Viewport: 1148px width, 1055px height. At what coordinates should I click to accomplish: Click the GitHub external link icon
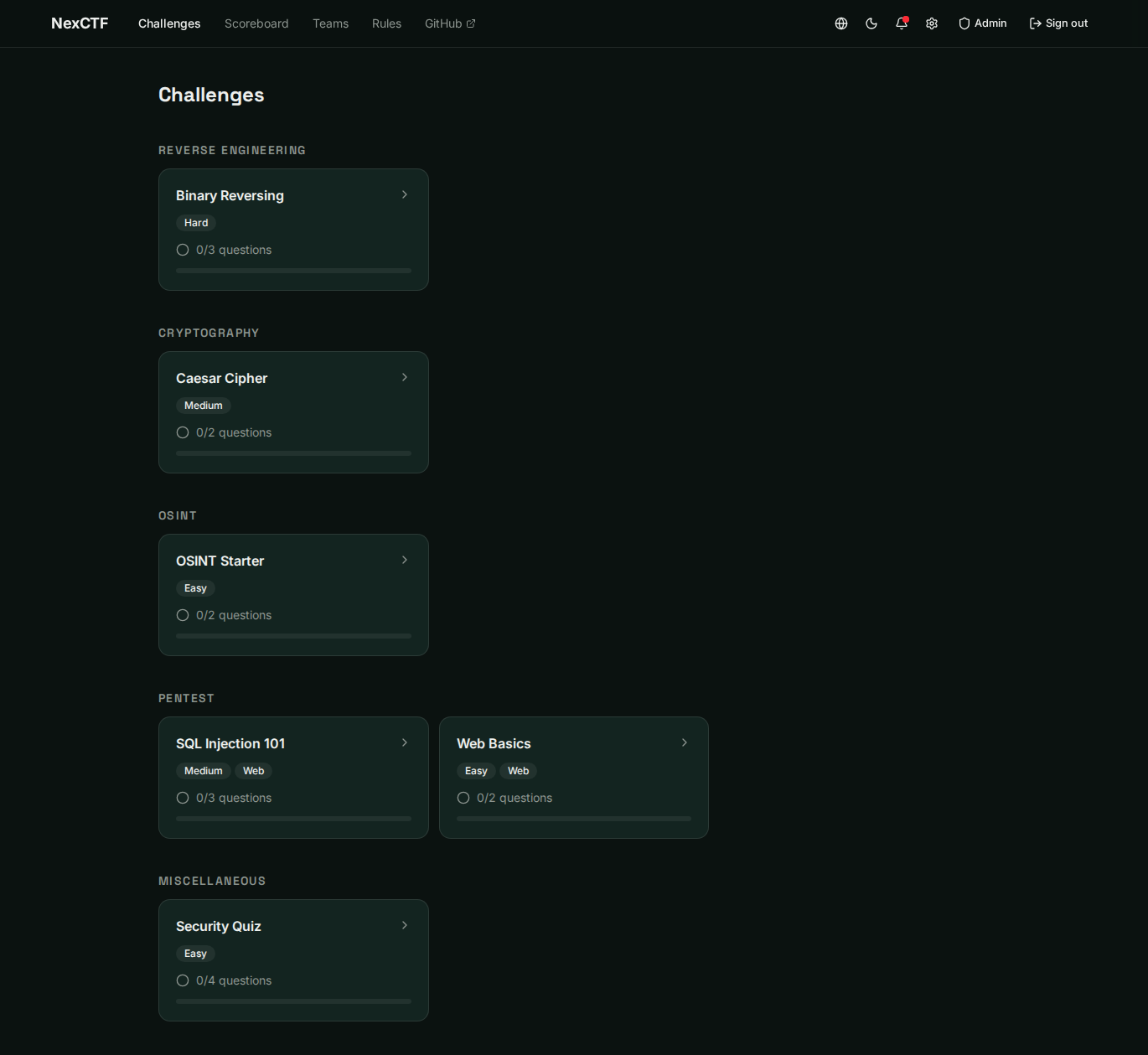pos(471,23)
